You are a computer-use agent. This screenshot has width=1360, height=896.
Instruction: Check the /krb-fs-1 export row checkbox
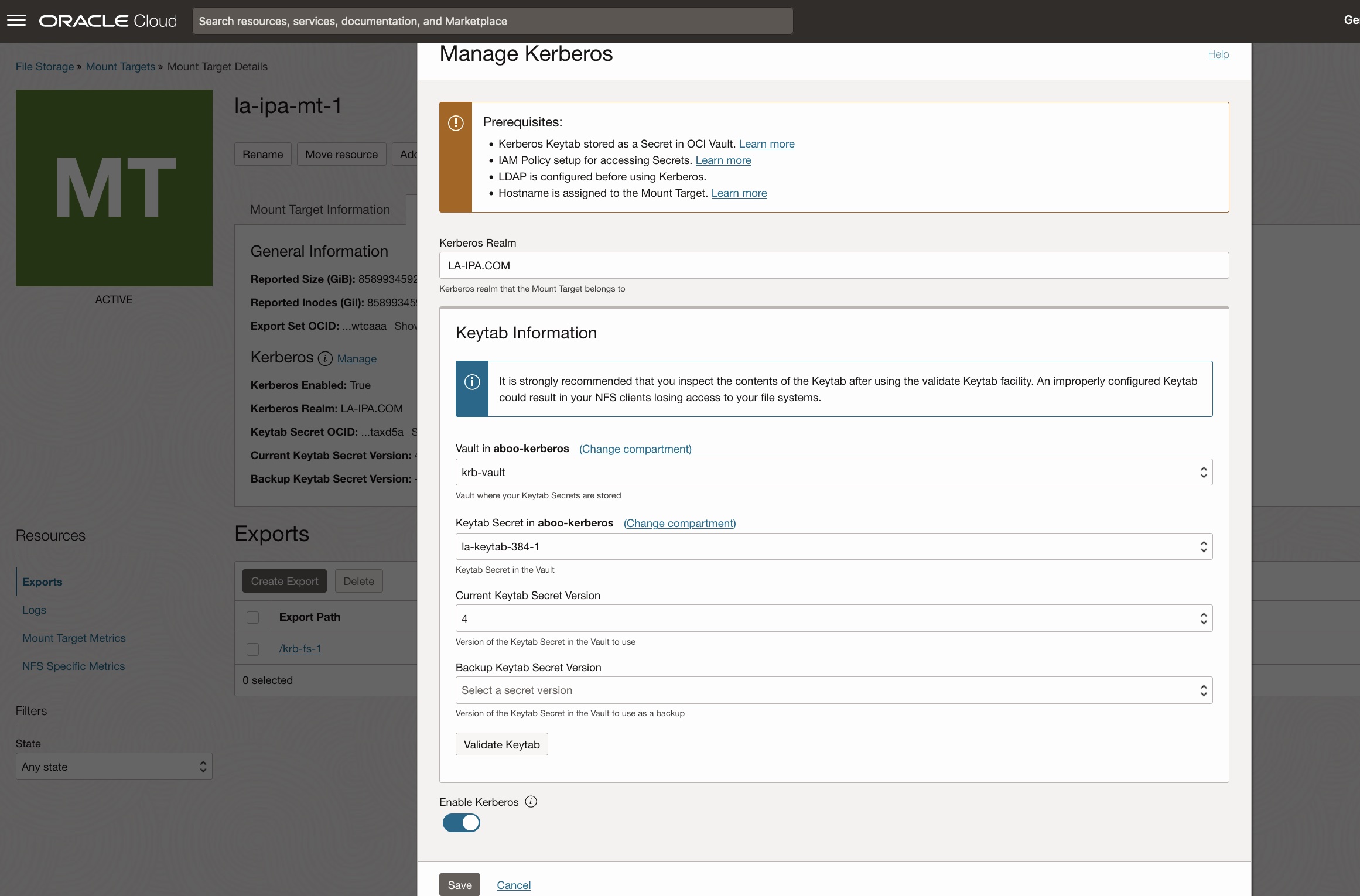click(x=253, y=649)
